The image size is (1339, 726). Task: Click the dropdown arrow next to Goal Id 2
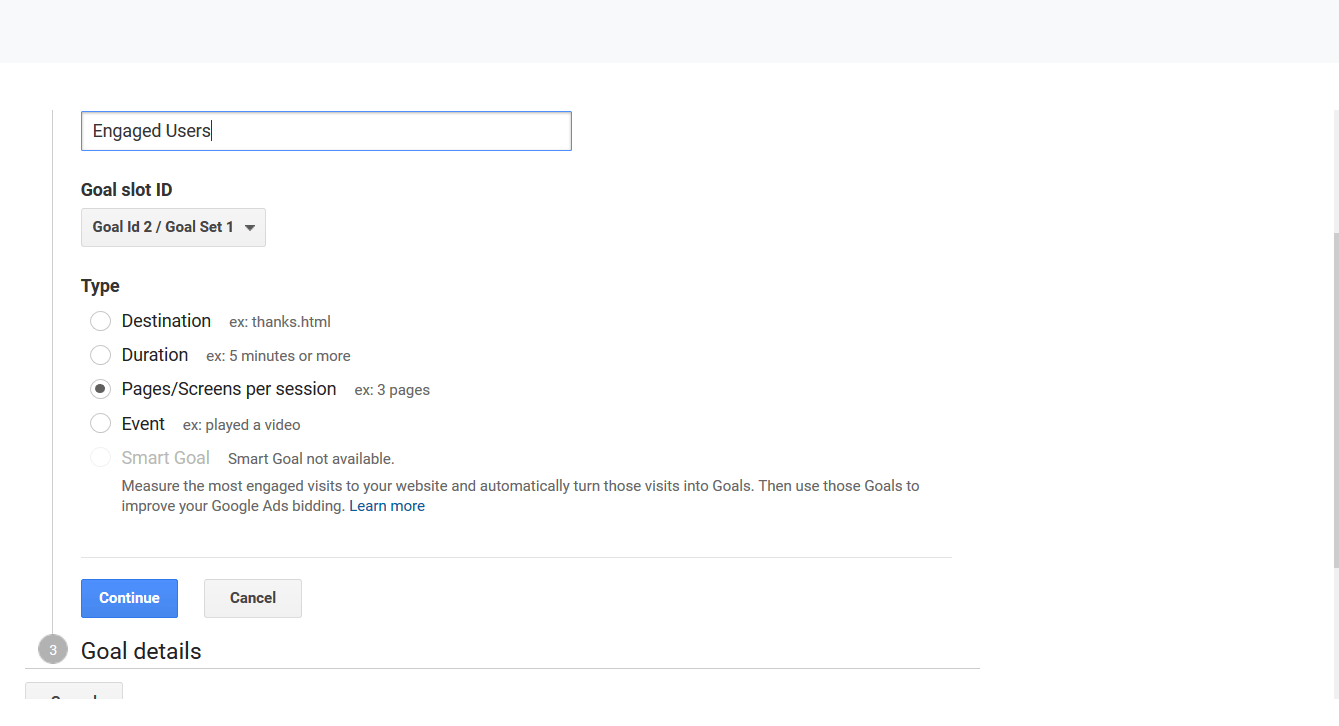(249, 227)
